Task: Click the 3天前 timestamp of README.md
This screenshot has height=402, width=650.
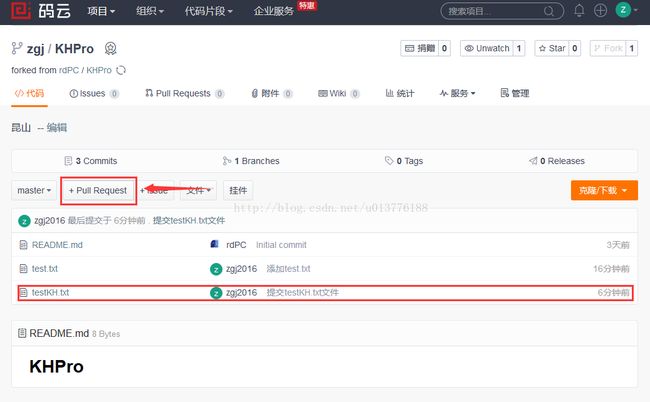Action: (x=618, y=245)
